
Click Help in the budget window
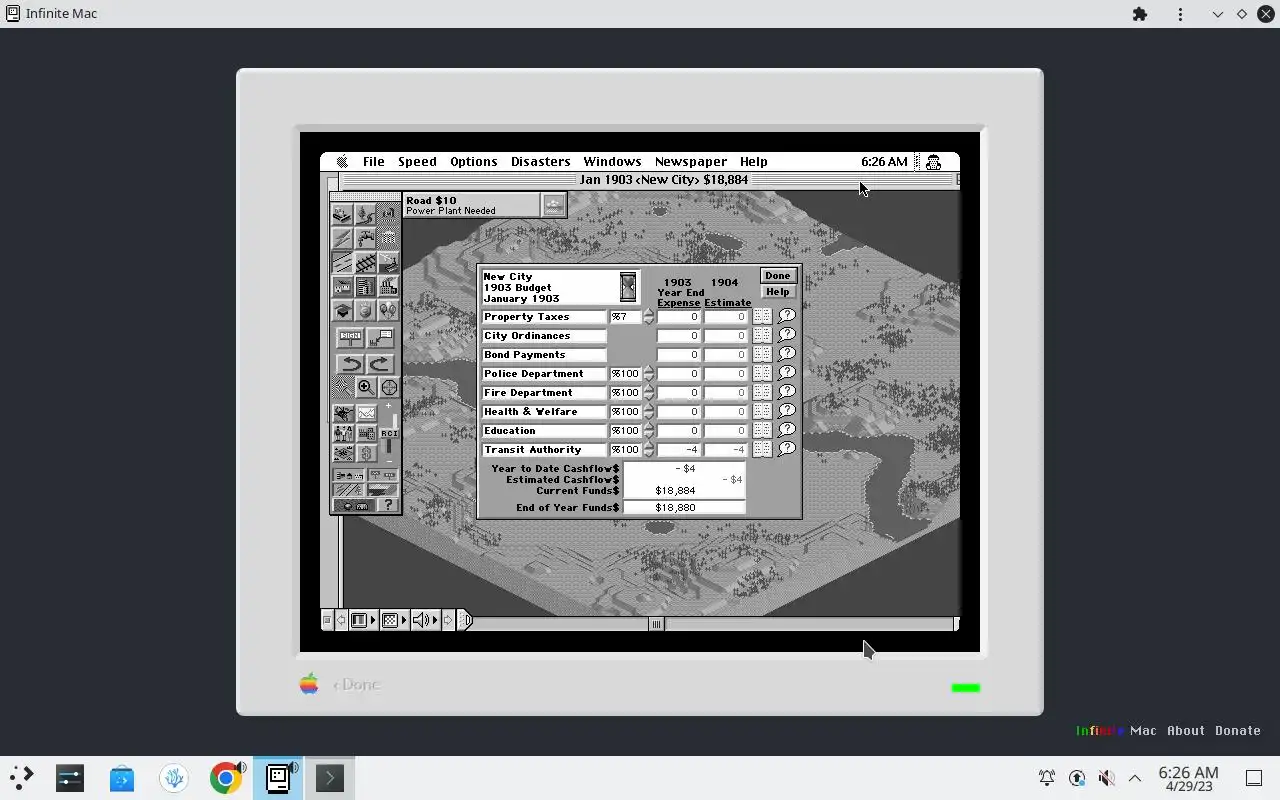point(777,292)
